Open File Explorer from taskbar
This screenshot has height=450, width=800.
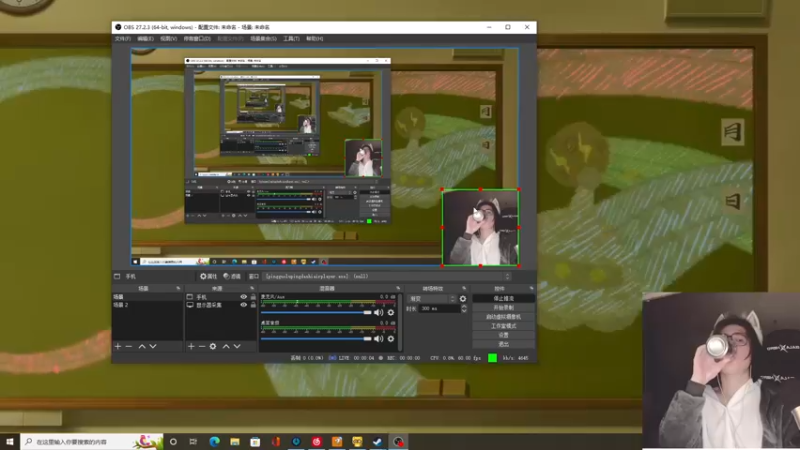click(235, 441)
